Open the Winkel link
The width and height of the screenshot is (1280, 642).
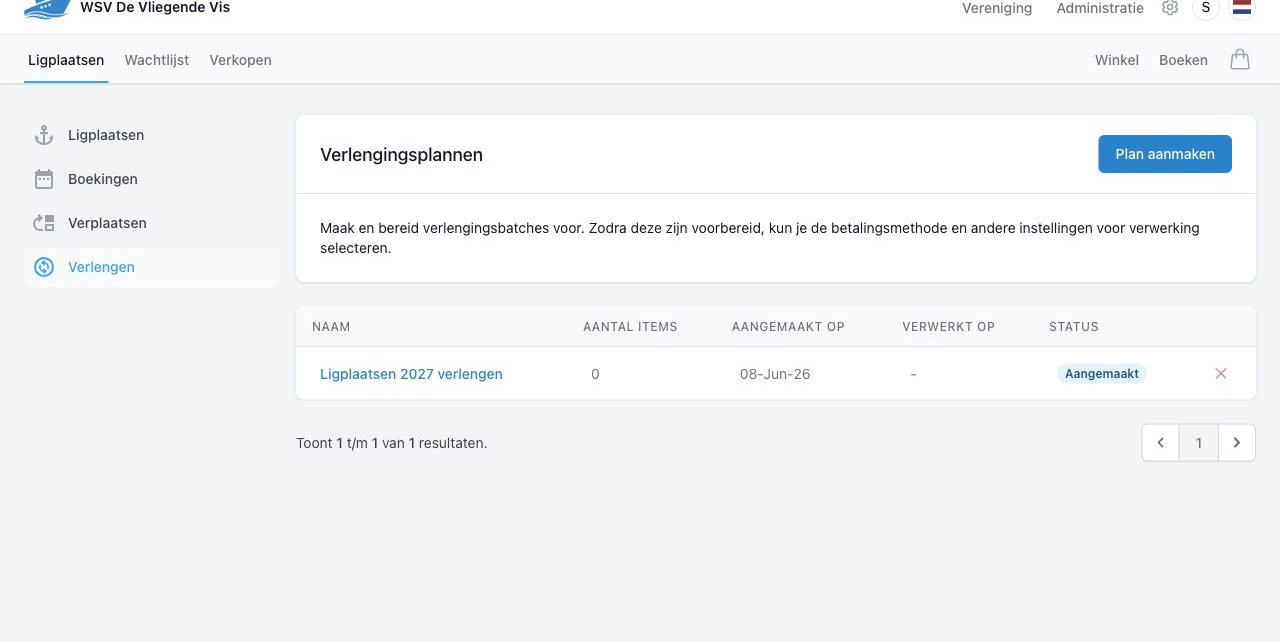[x=1117, y=60]
